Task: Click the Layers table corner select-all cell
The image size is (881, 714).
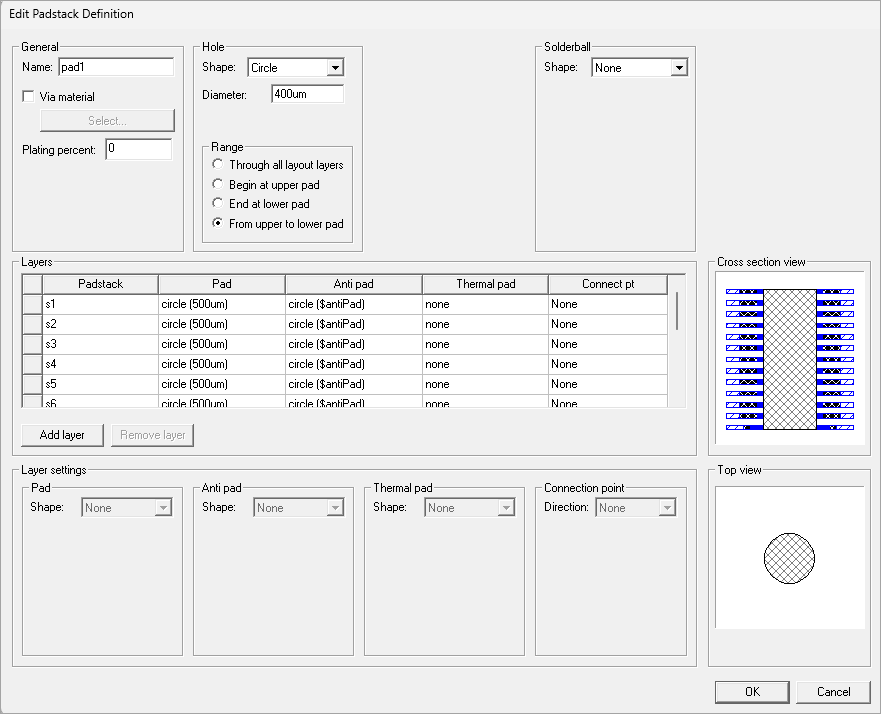Action: [33, 284]
